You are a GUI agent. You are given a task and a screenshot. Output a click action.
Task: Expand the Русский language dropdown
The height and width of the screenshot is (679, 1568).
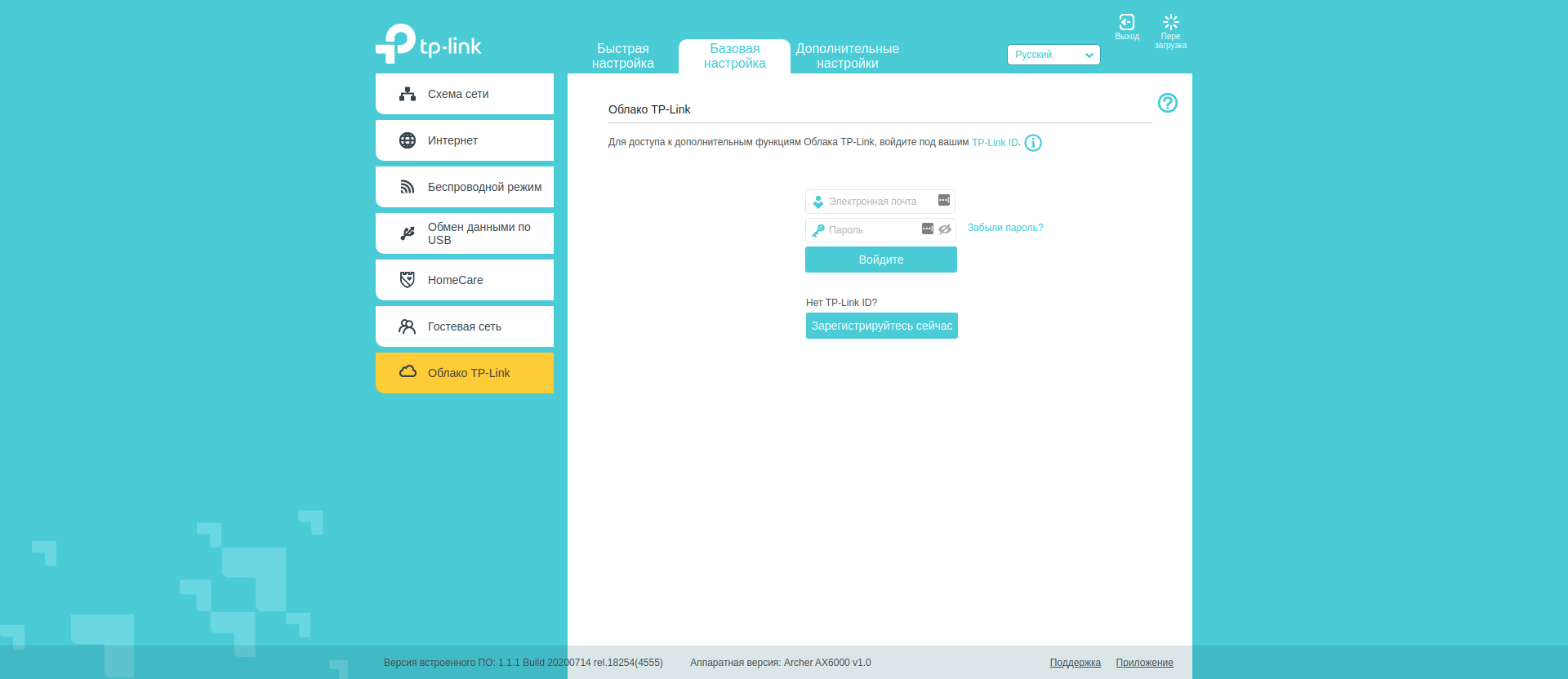(x=1053, y=55)
